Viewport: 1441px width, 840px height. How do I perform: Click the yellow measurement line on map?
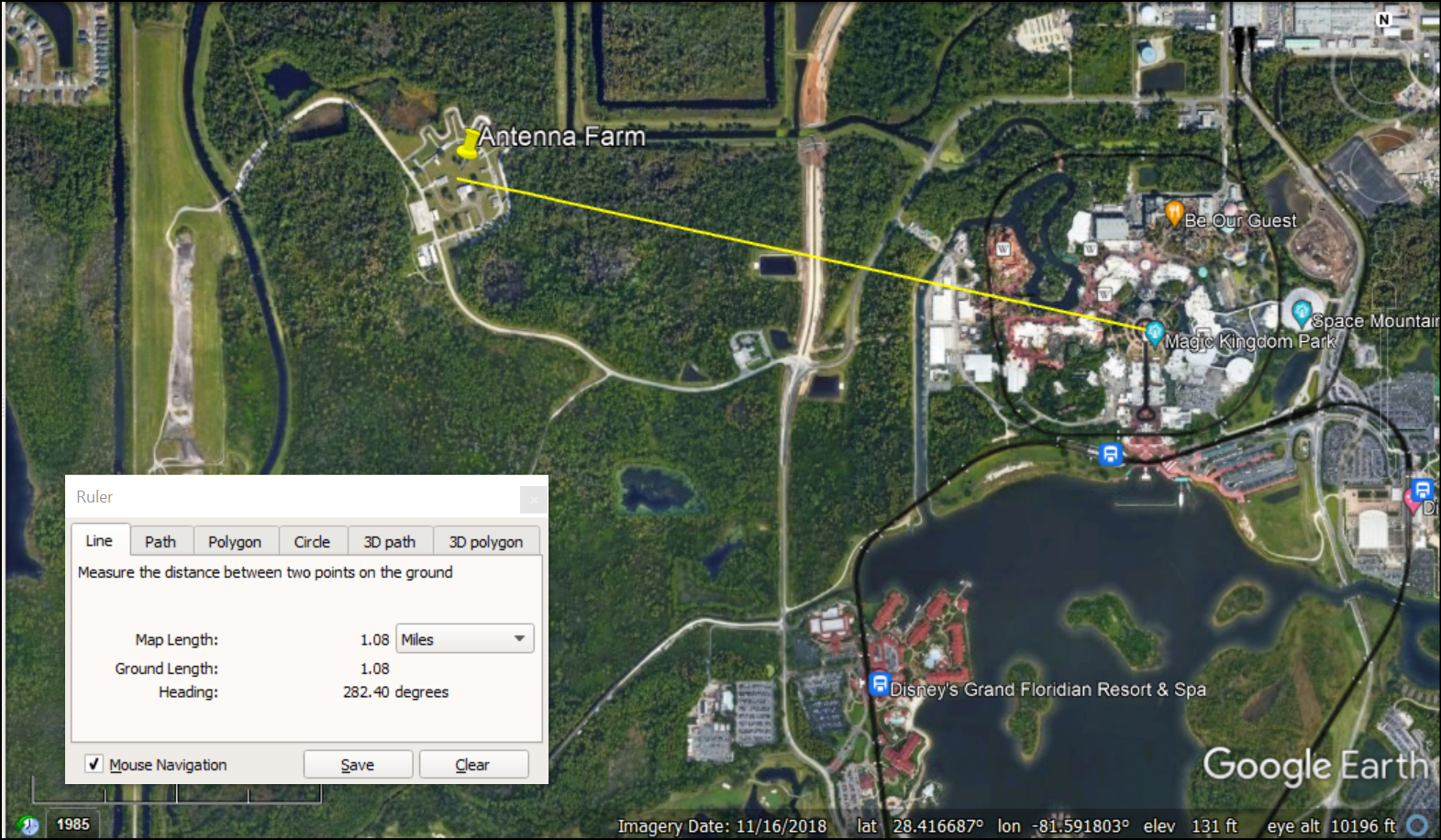(x=807, y=255)
